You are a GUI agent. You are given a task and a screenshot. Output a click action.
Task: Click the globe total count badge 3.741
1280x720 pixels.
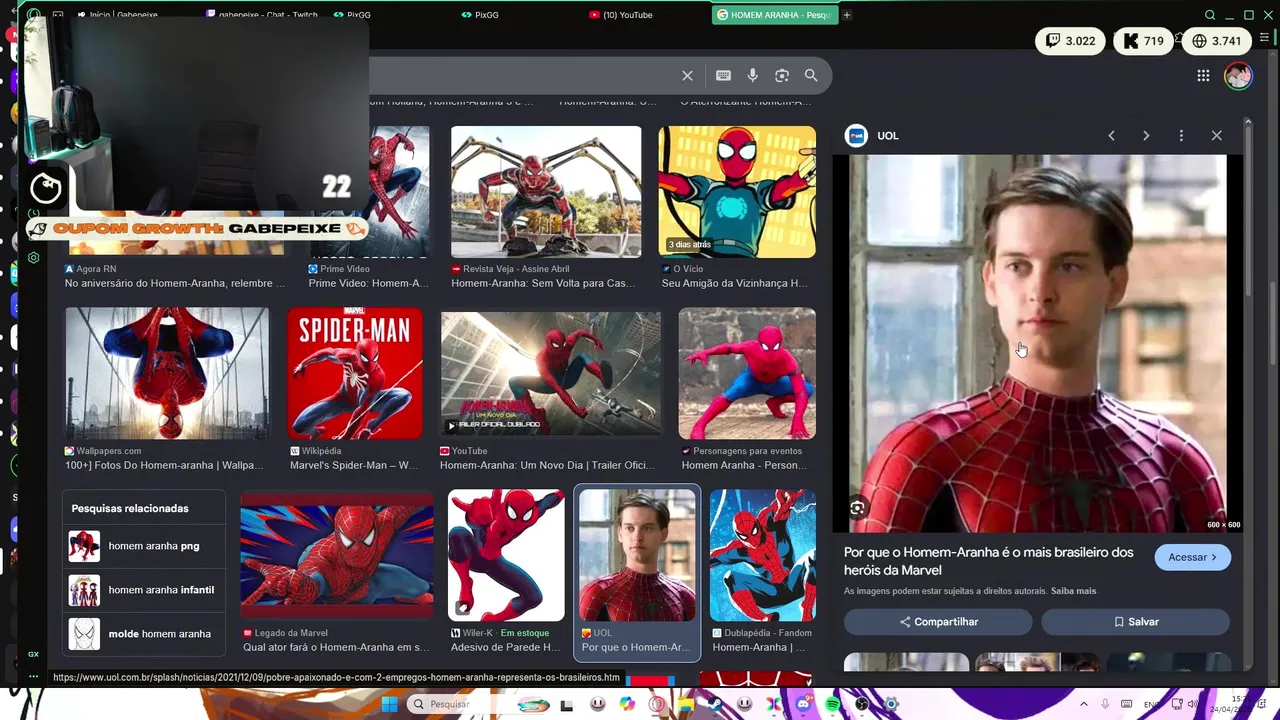(x=1216, y=41)
